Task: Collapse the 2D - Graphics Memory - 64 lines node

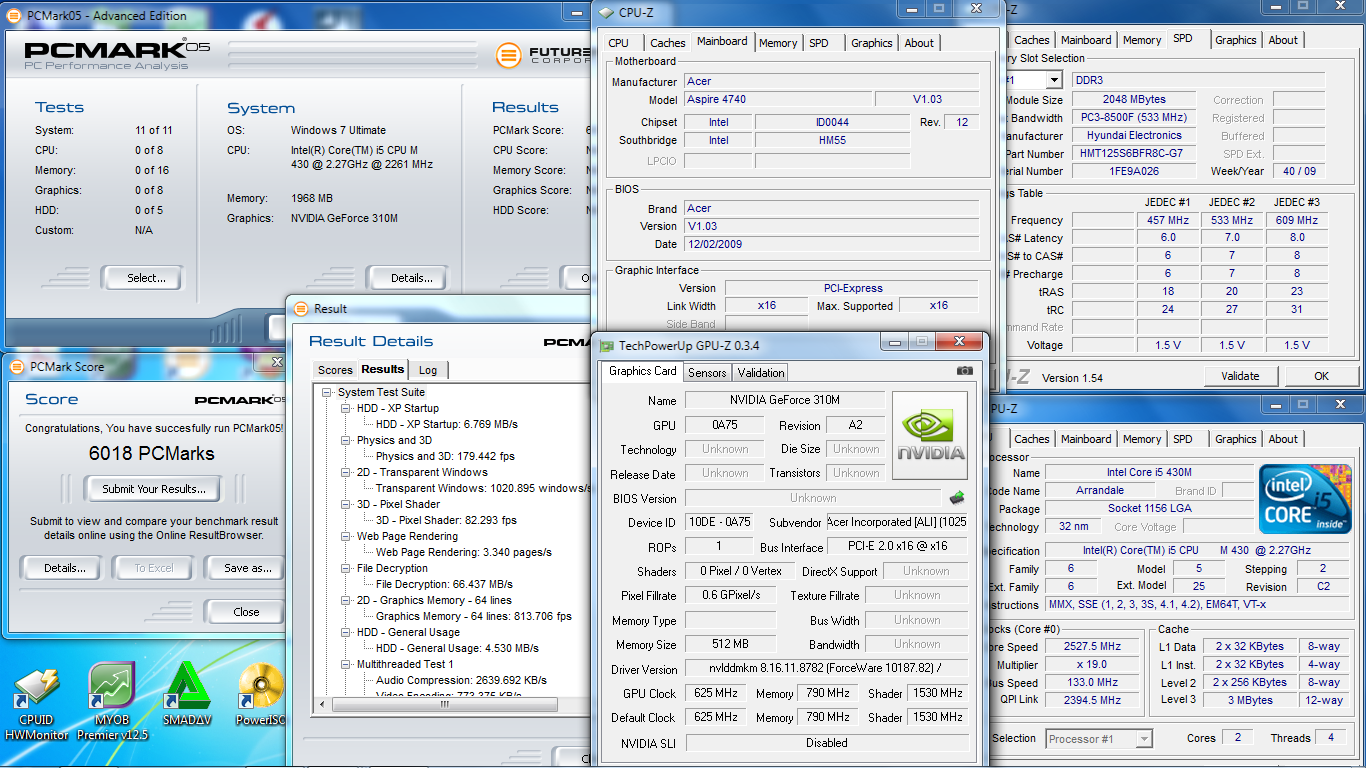Action: point(346,601)
